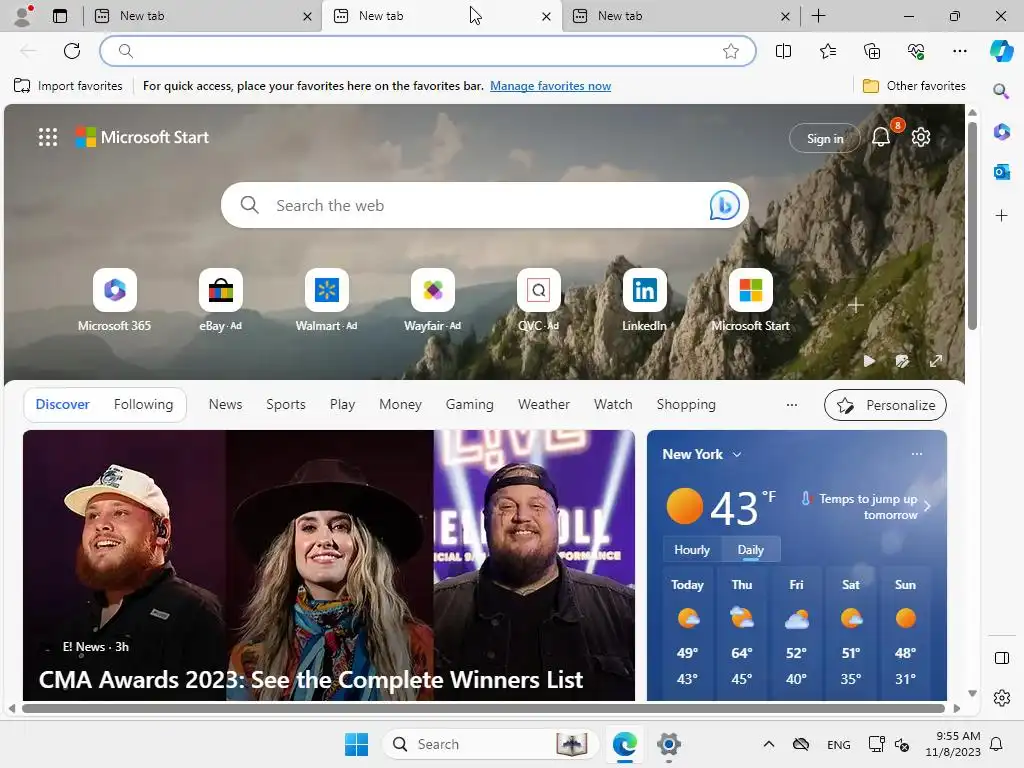
Task: Play the background video
Action: point(869,361)
